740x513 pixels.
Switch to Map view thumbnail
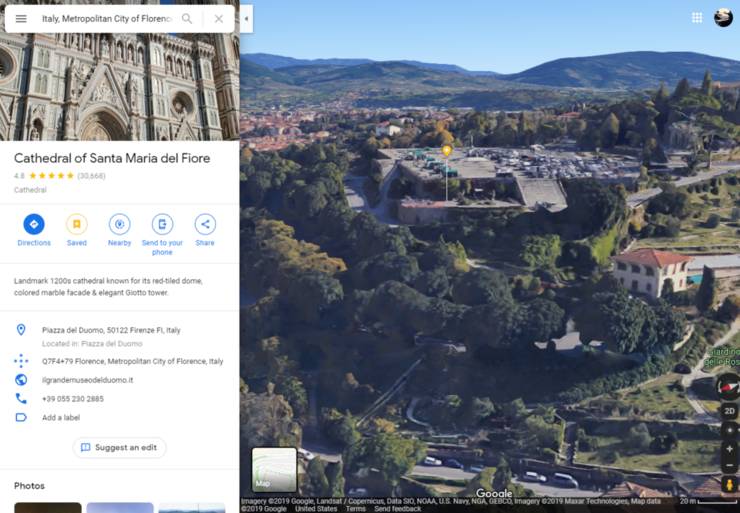[274, 470]
